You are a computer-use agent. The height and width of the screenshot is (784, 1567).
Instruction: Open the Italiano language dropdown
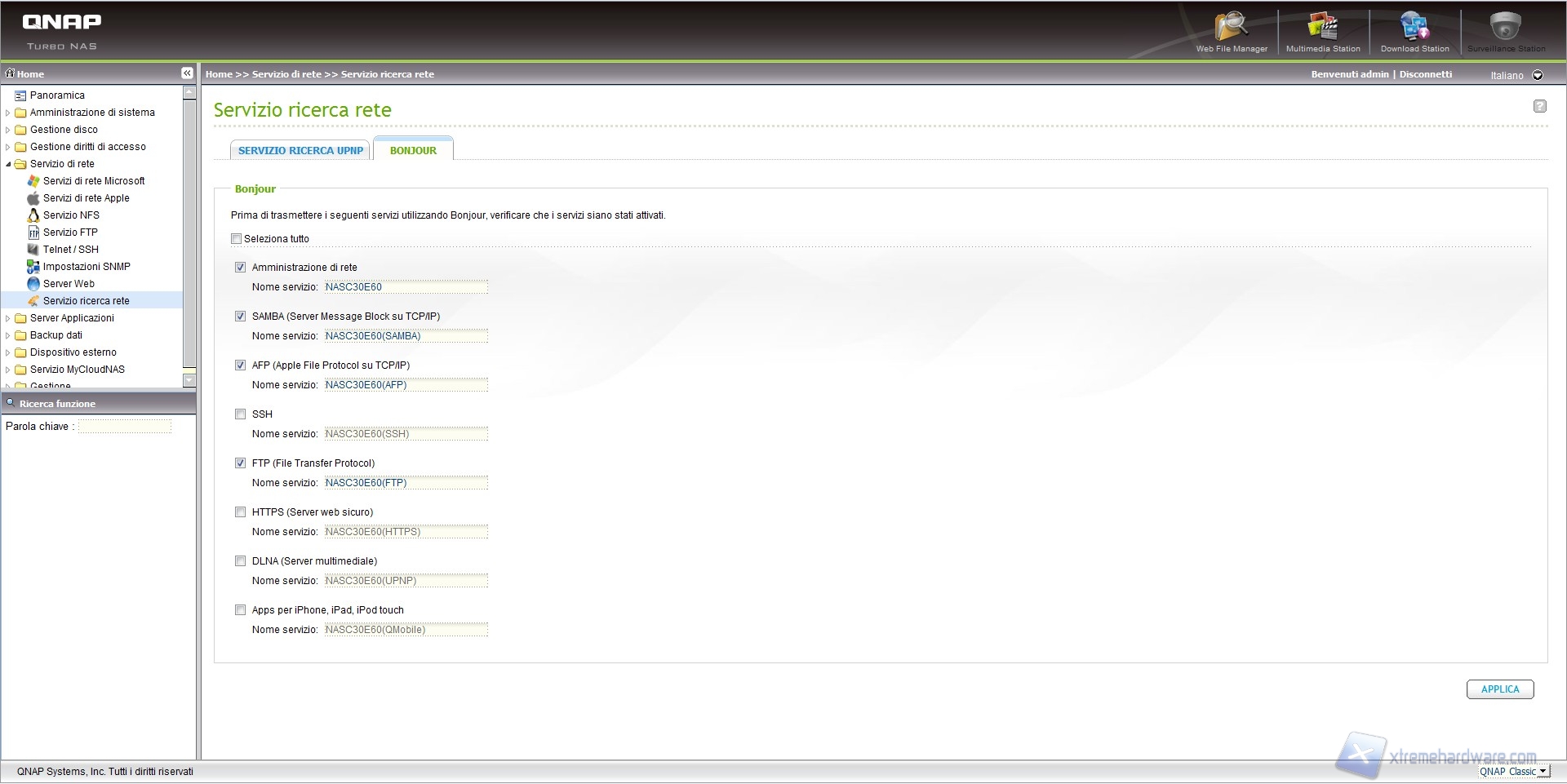(1538, 75)
